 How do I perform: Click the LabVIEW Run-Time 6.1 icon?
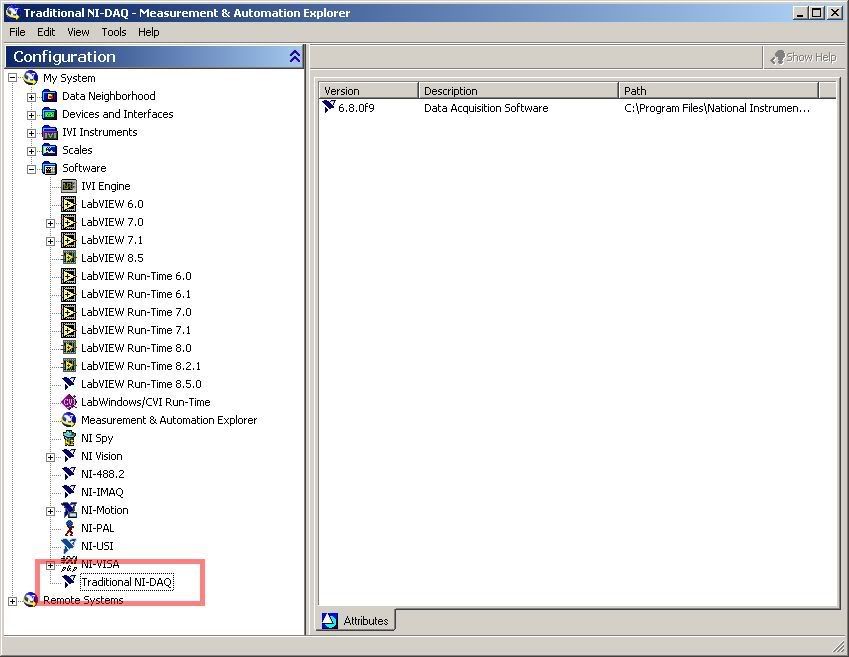coord(69,294)
